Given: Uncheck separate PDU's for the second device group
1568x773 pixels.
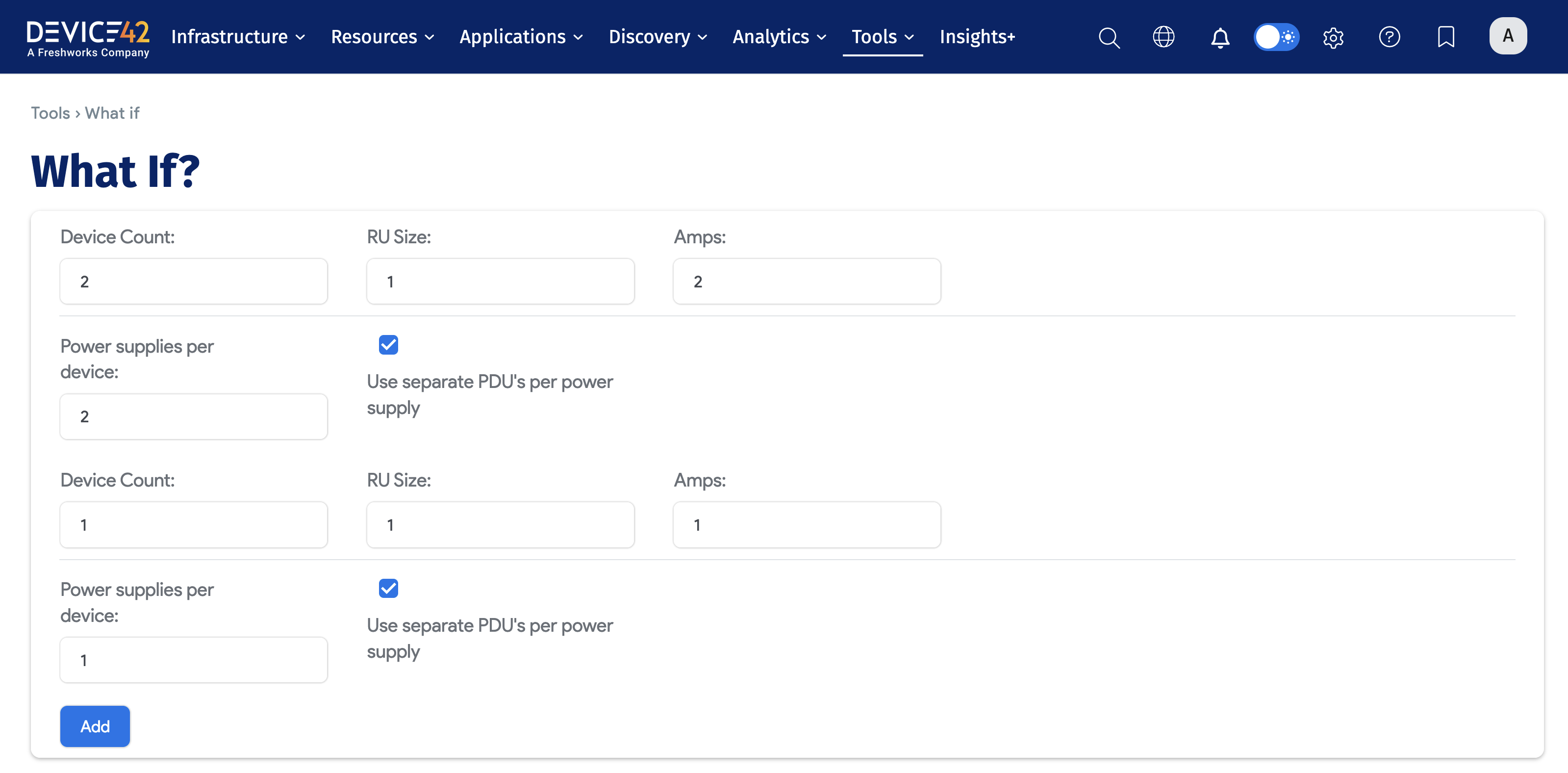Looking at the screenshot, I should tap(388, 588).
